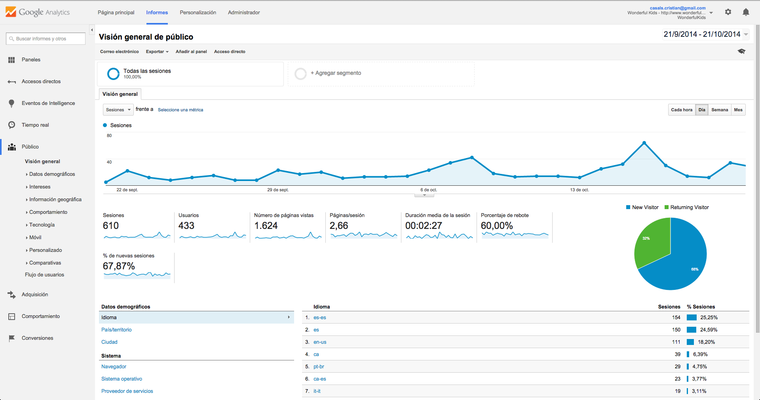Switch chart to Semana view
760x400 pixels.
720,110
